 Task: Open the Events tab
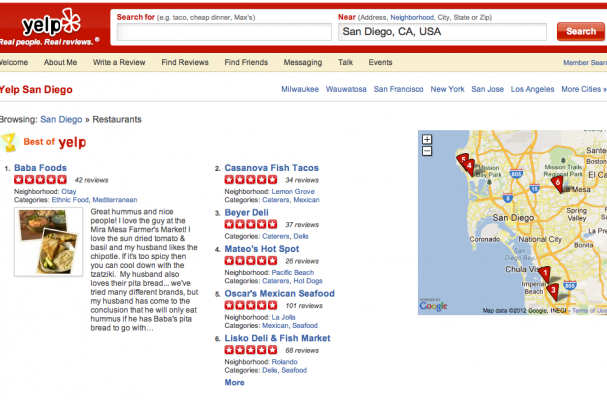[381, 62]
